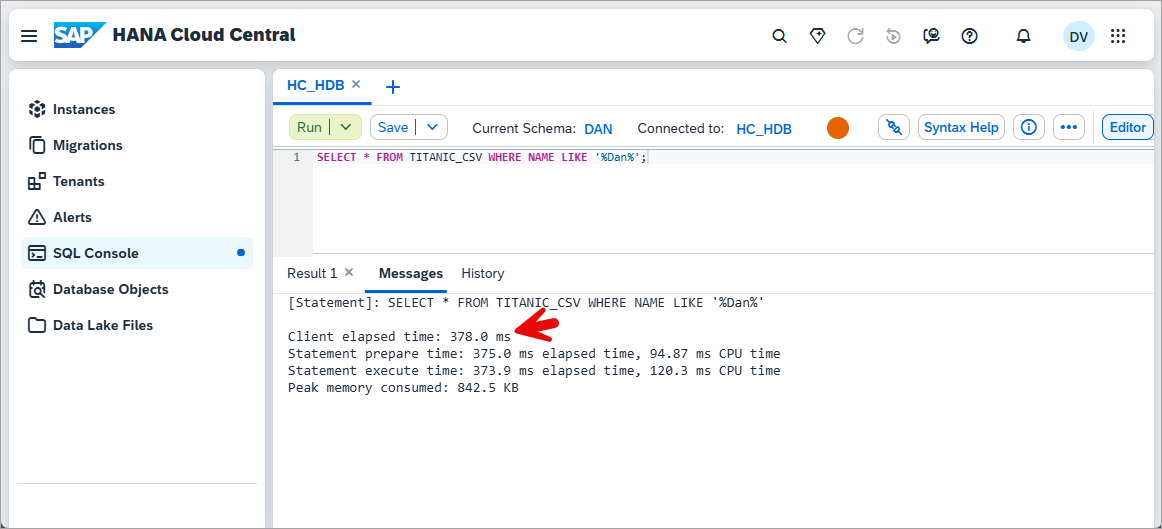Click the HC_HDB connected database link
Screen dimensions: 1162x529
point(764,129)
